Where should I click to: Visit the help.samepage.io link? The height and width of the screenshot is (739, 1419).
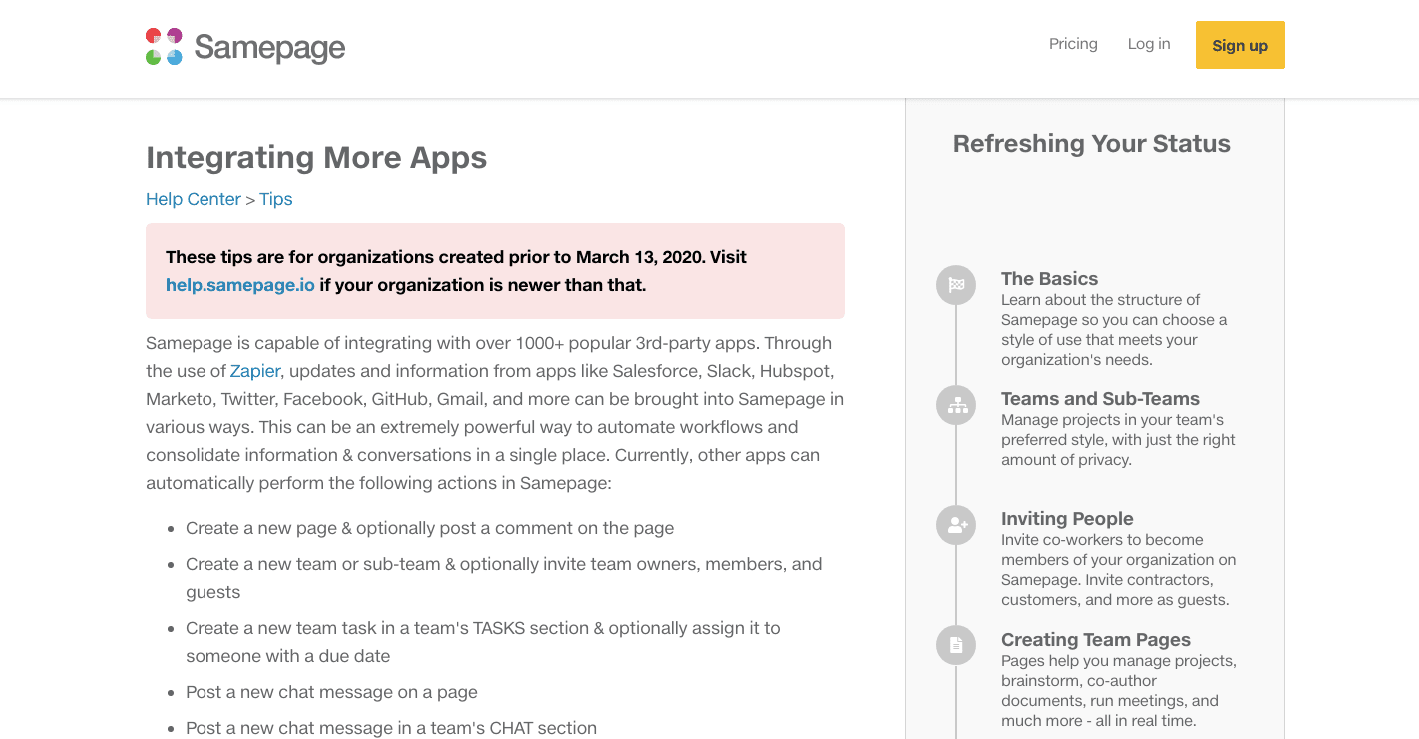coord(240,285)
